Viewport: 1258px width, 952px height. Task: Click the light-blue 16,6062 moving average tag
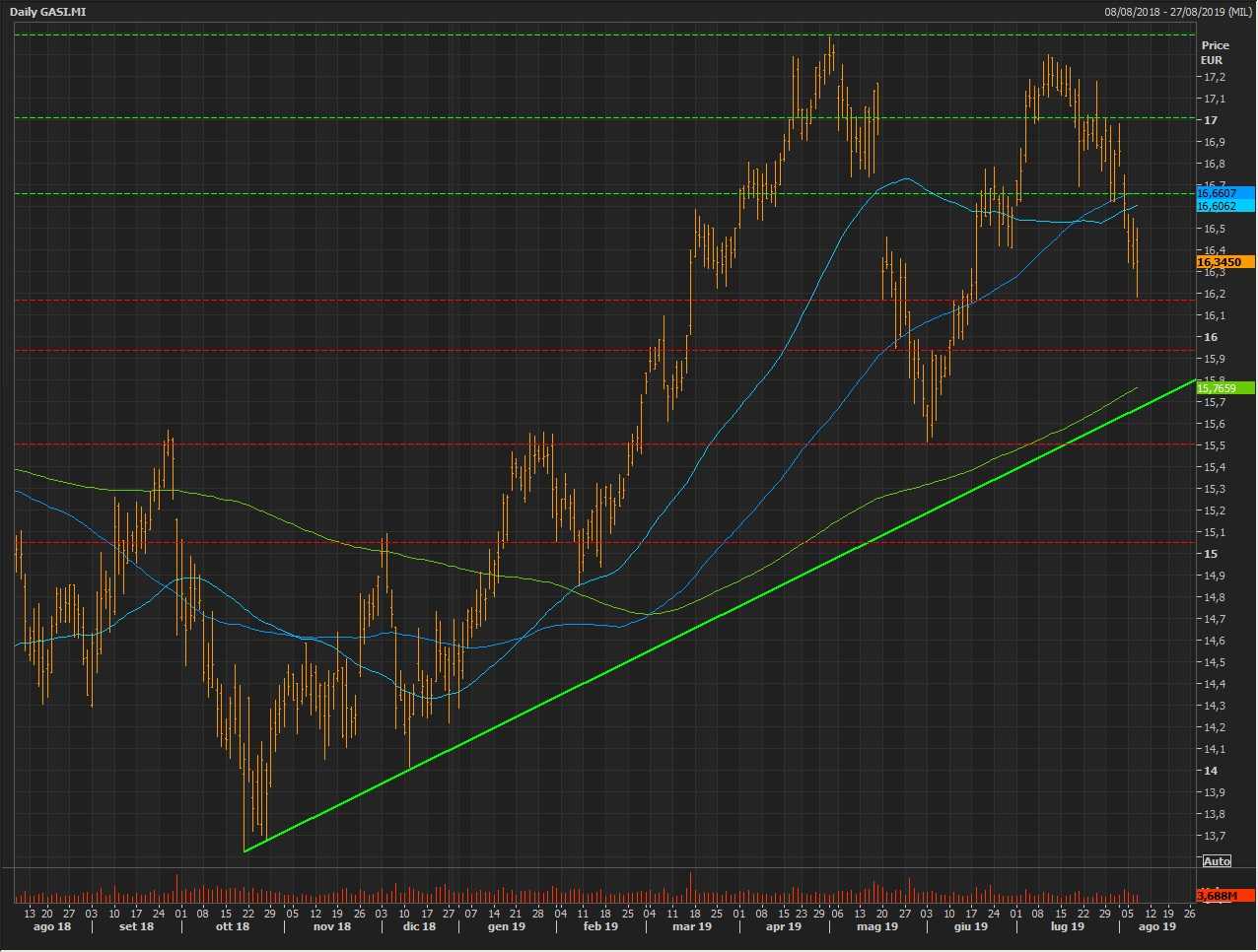tap(1225, 206)
